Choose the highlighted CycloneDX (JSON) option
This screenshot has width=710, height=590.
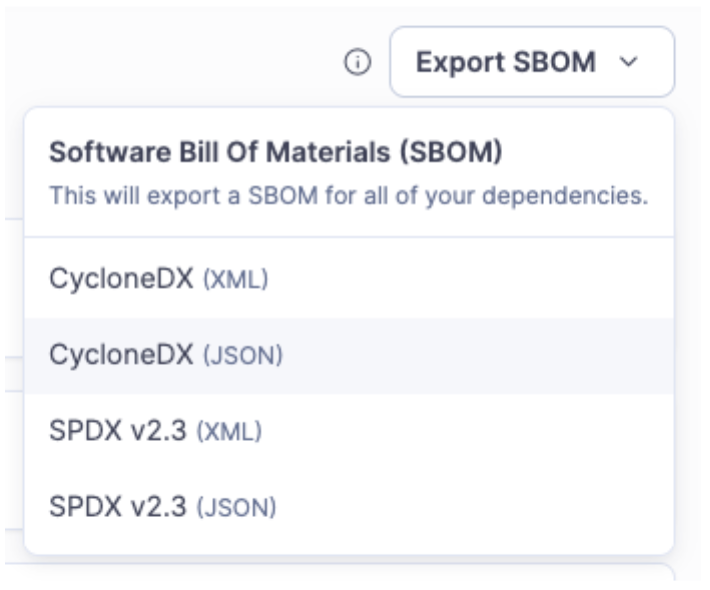tap(166, 355)
